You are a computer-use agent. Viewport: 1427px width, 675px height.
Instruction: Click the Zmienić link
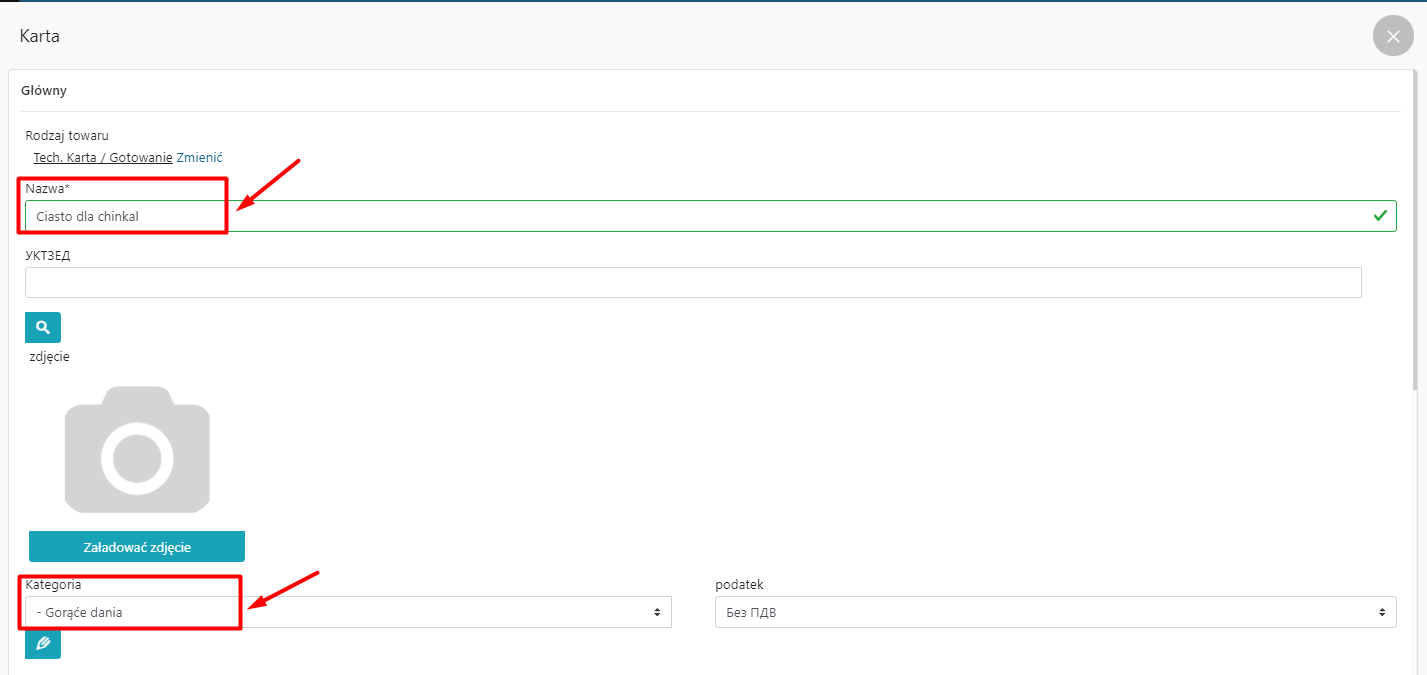(x=200, y=158)
